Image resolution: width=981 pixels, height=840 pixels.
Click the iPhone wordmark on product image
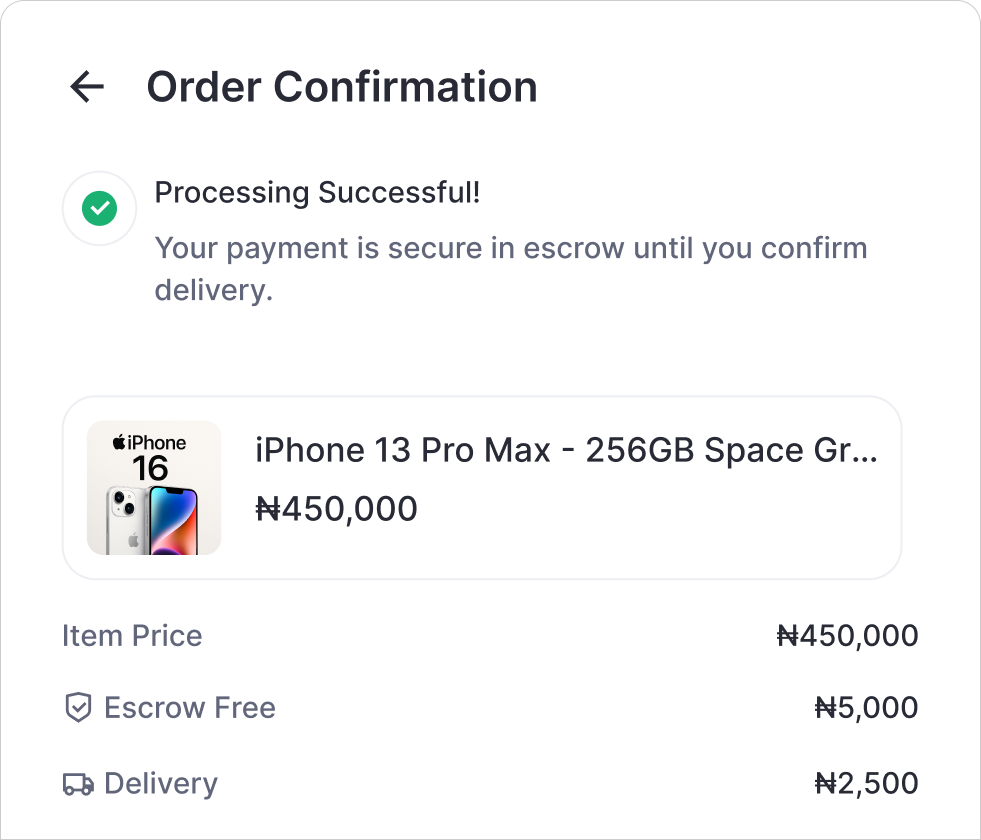click(156, 442)
